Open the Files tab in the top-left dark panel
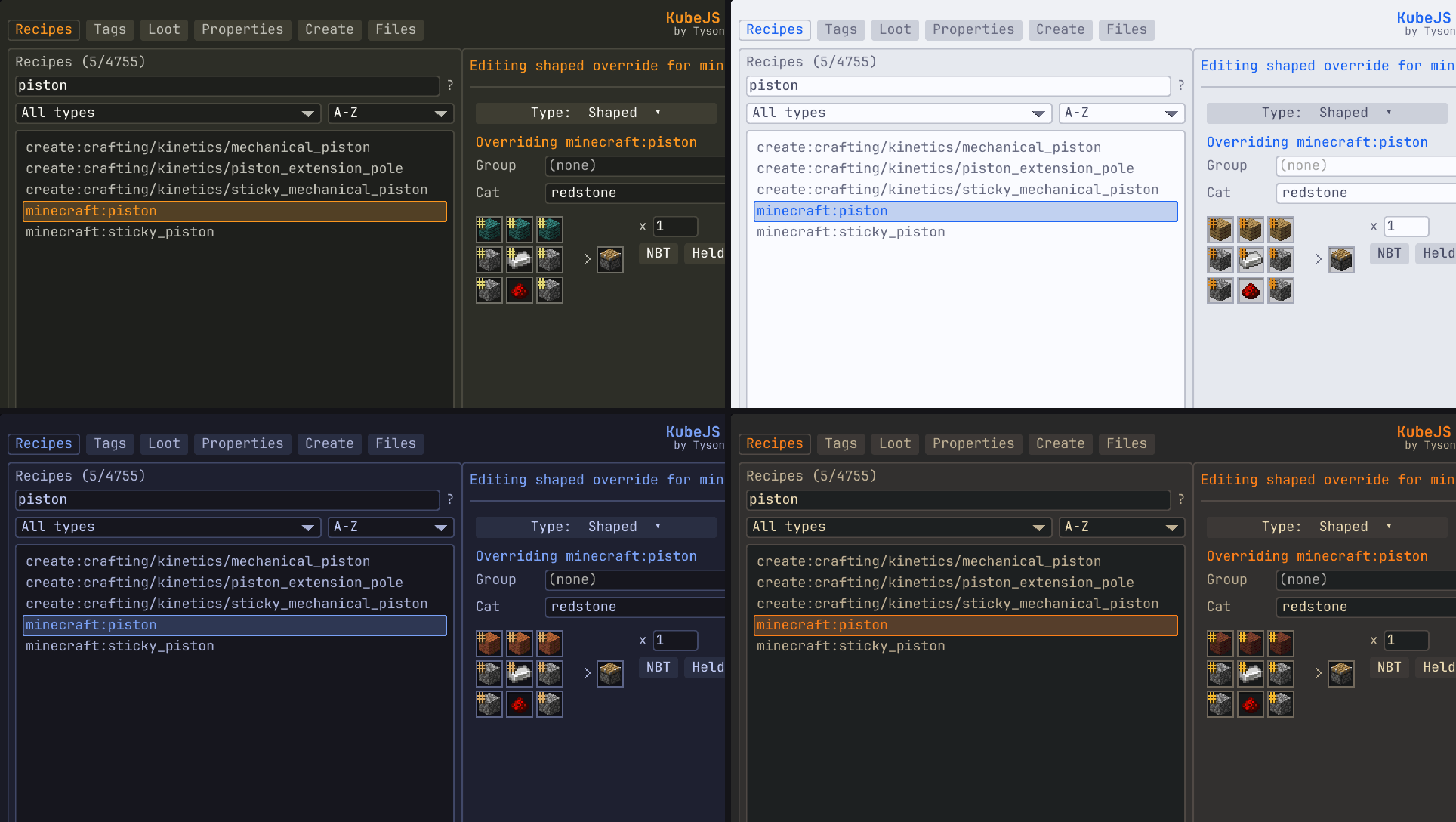Screen dimensions: 1456x822 pyautogui.click(x=396, y=30)
